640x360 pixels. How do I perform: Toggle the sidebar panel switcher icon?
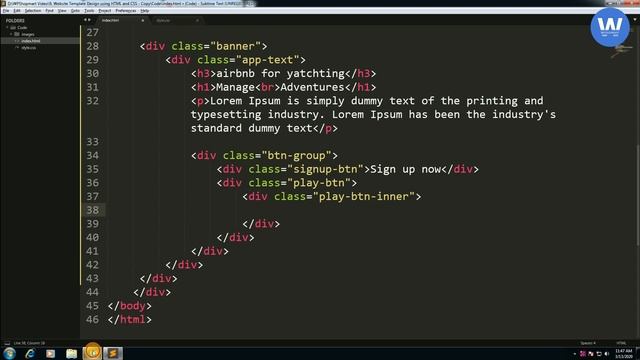pos(7,343)
